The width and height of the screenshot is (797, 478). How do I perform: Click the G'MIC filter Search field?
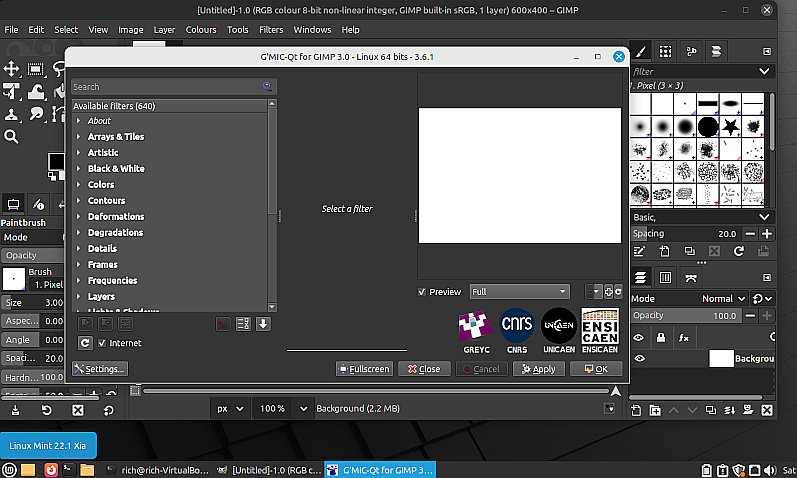coord(173,86)
